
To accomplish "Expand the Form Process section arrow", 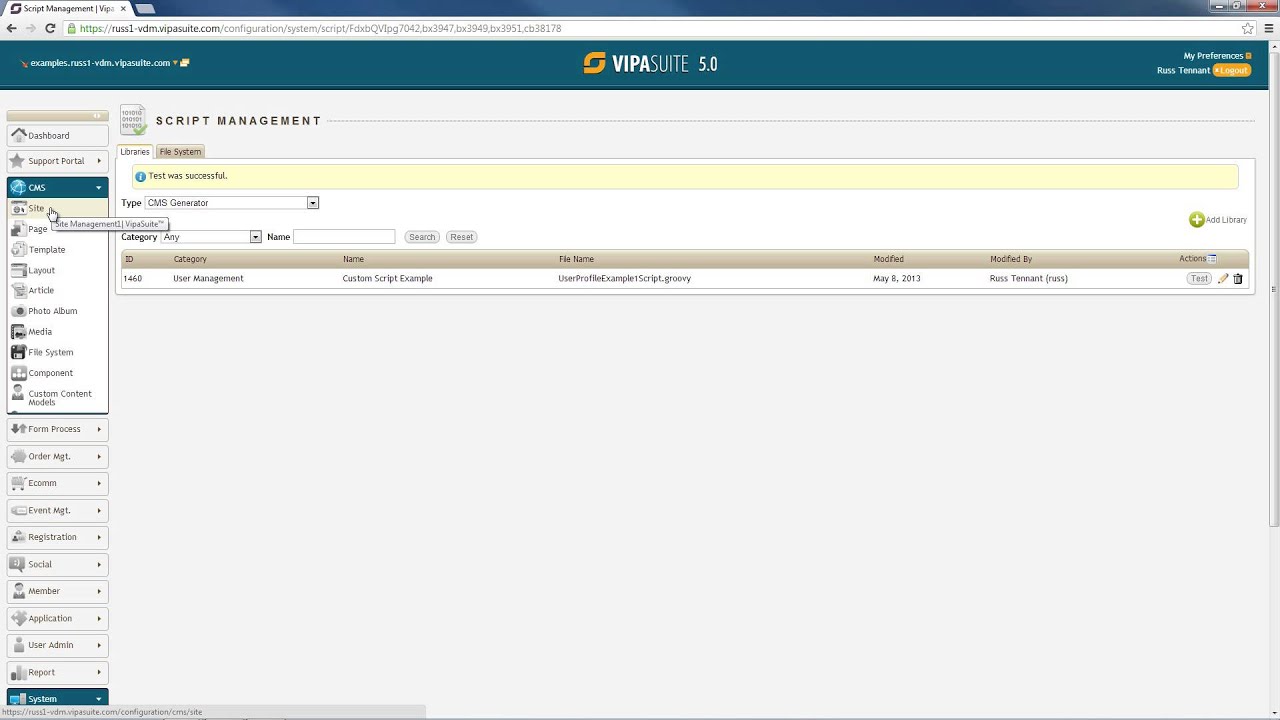I will [98, 429].
